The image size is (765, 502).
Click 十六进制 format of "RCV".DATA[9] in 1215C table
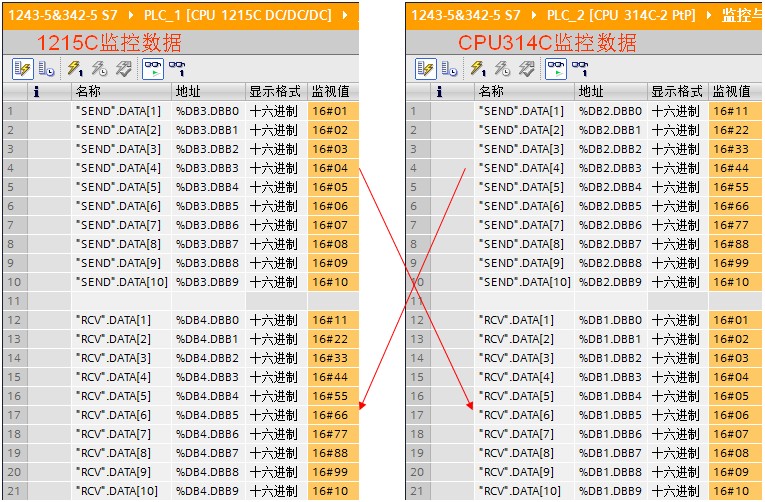(x=276, y=472)
